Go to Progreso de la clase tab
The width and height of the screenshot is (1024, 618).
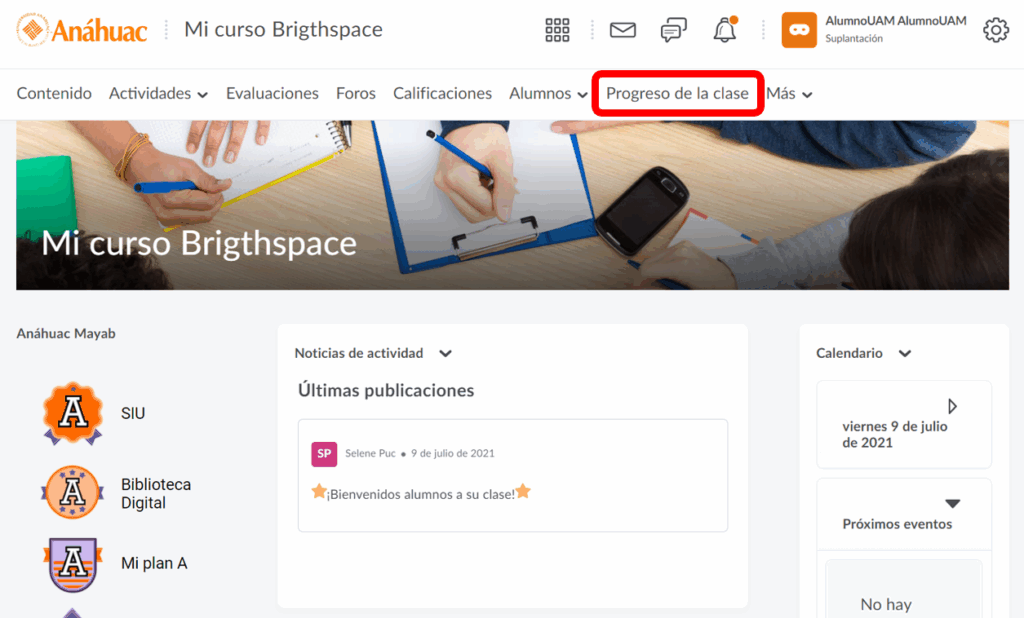pyautogui.click(x=677, y=94)
